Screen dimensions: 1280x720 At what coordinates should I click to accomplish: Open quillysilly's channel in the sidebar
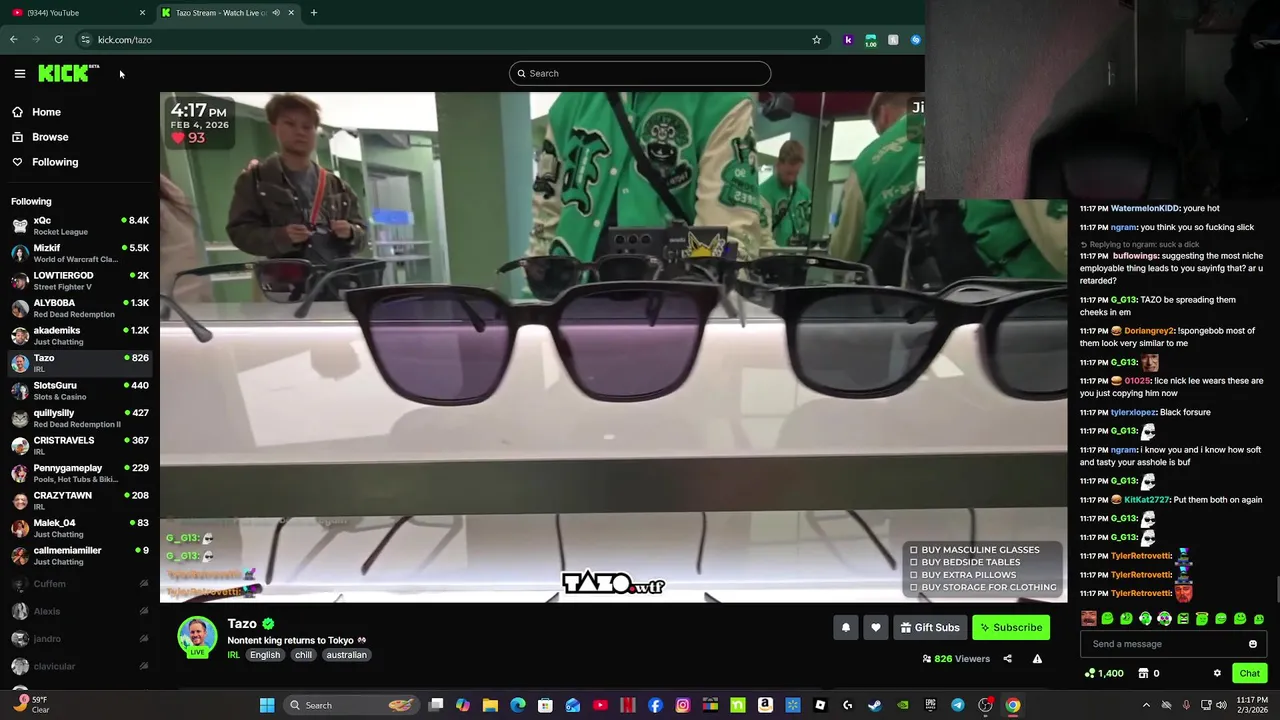[x=80, y=418]
